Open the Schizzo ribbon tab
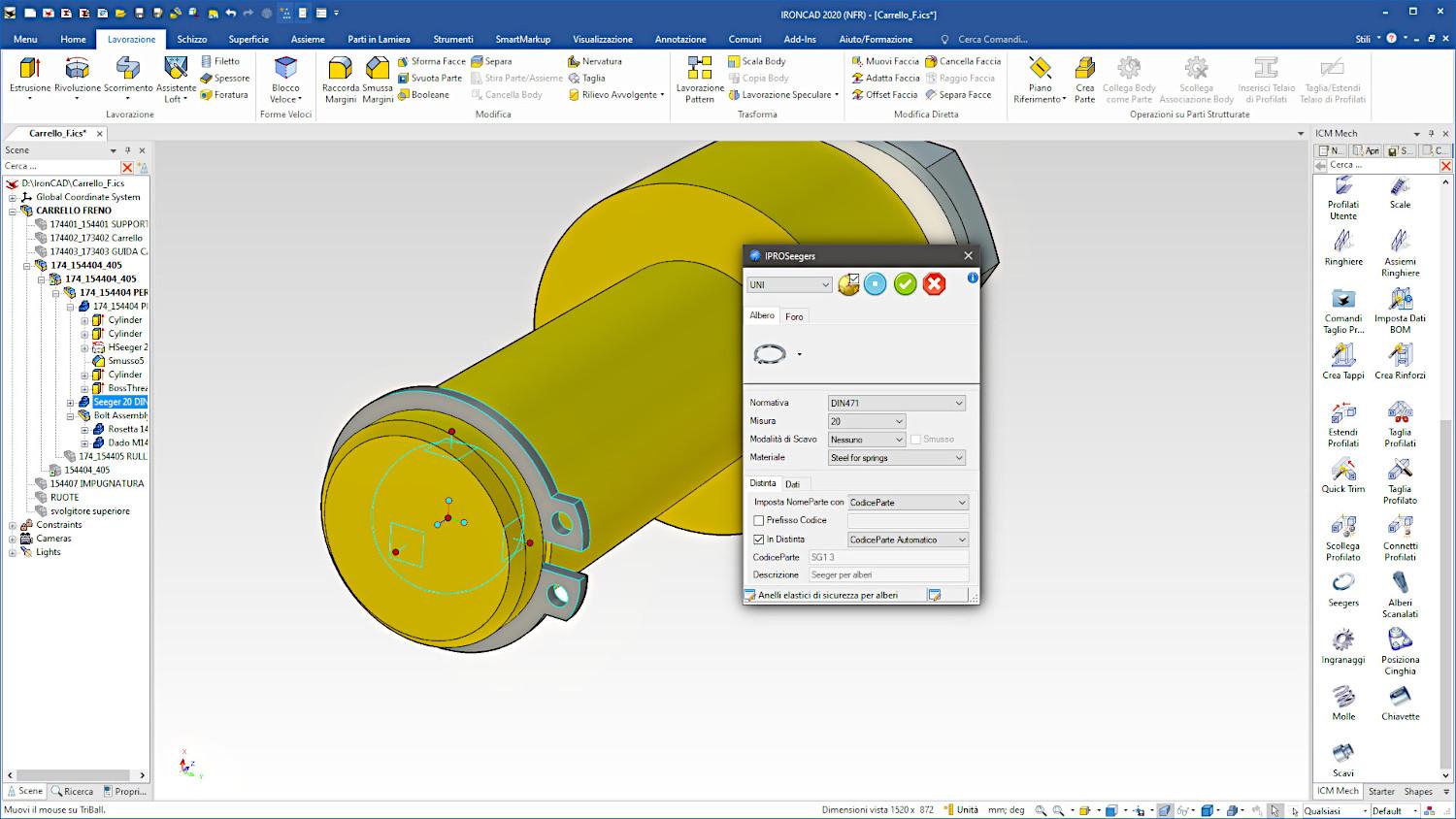 (191, 39)
